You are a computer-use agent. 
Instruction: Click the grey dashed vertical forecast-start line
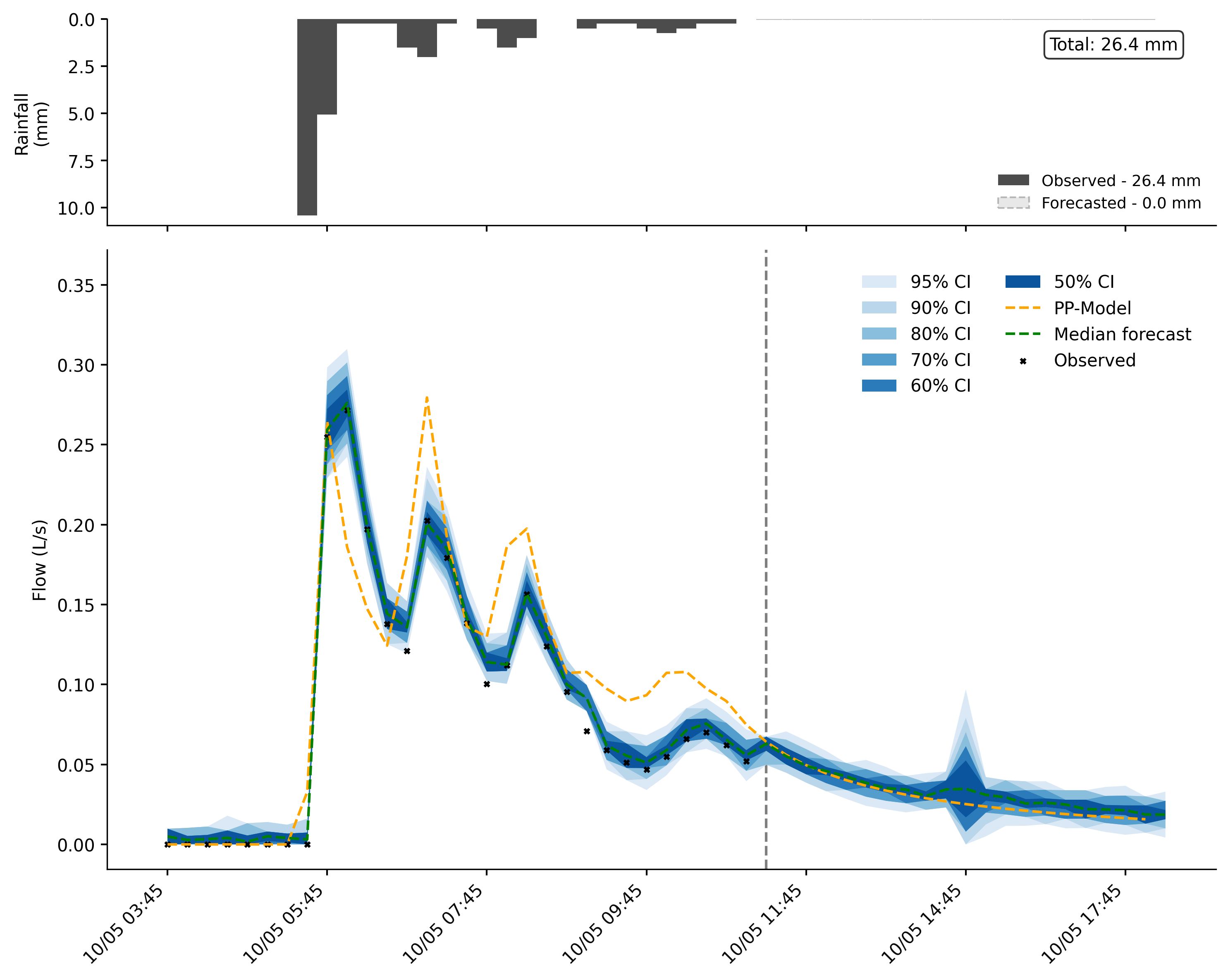pyautogui.click(x=765, y=559)
